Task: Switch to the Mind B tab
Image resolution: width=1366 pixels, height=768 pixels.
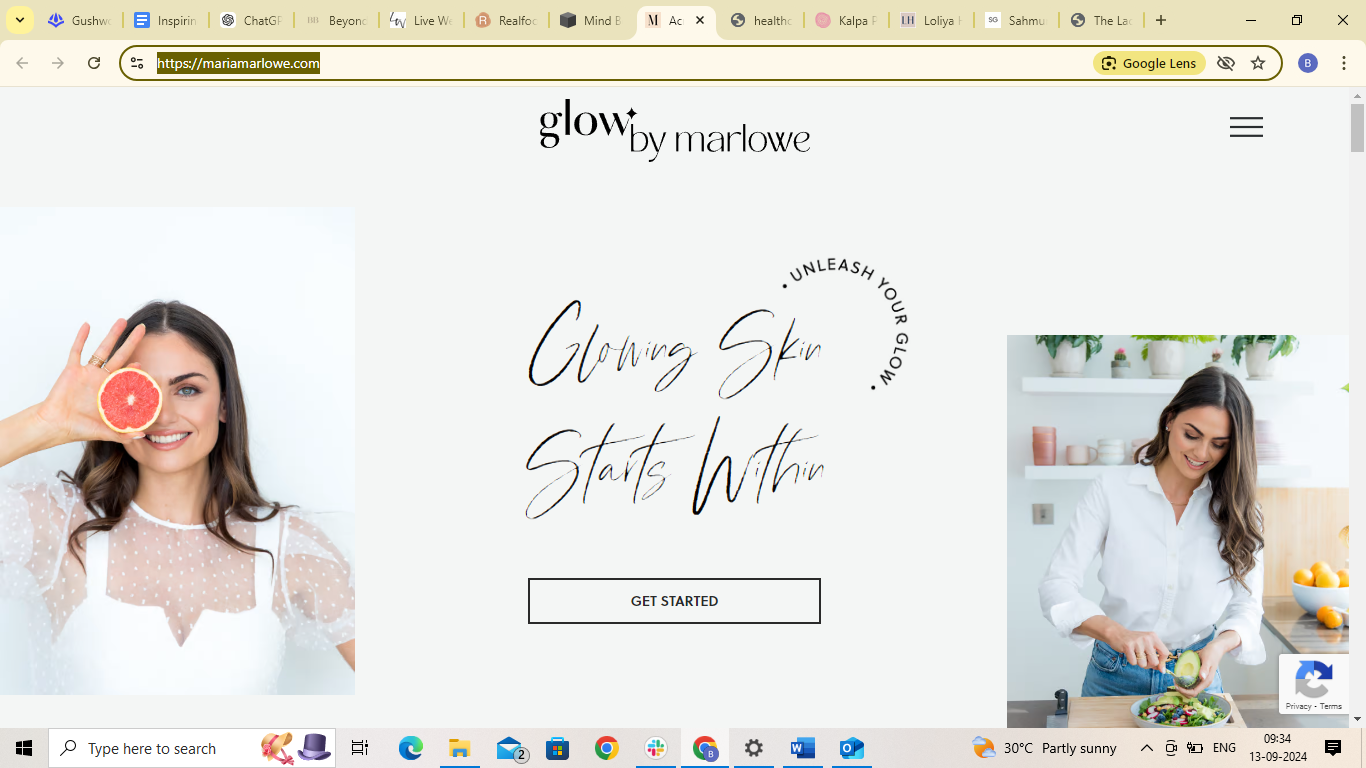Action: (x=592, y=20)
